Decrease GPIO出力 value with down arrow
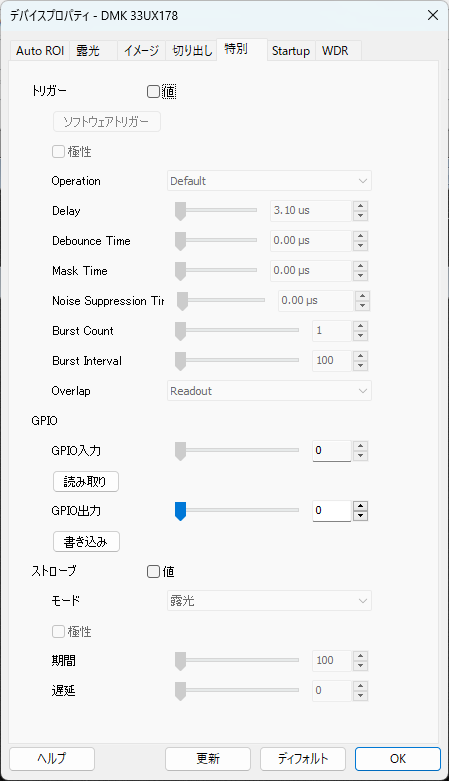 [x=360, y=516]
